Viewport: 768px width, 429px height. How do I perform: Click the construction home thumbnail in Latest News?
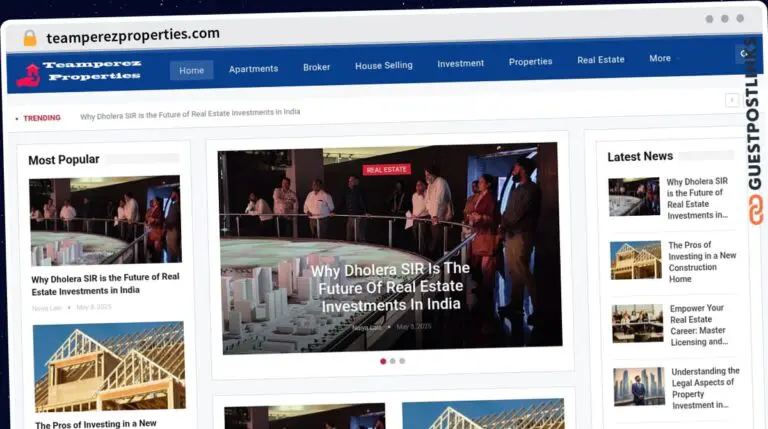(x=636, y=260)
